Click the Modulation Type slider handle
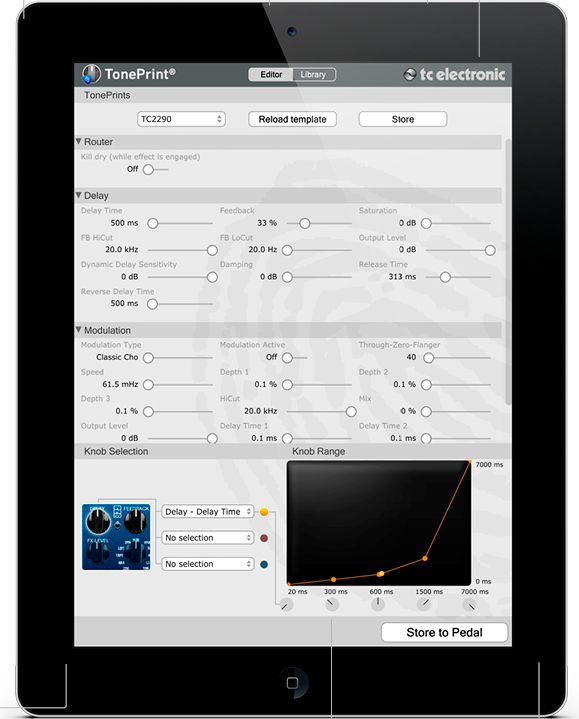The height and width of the screenshot is (719, 579). point(148,358)
